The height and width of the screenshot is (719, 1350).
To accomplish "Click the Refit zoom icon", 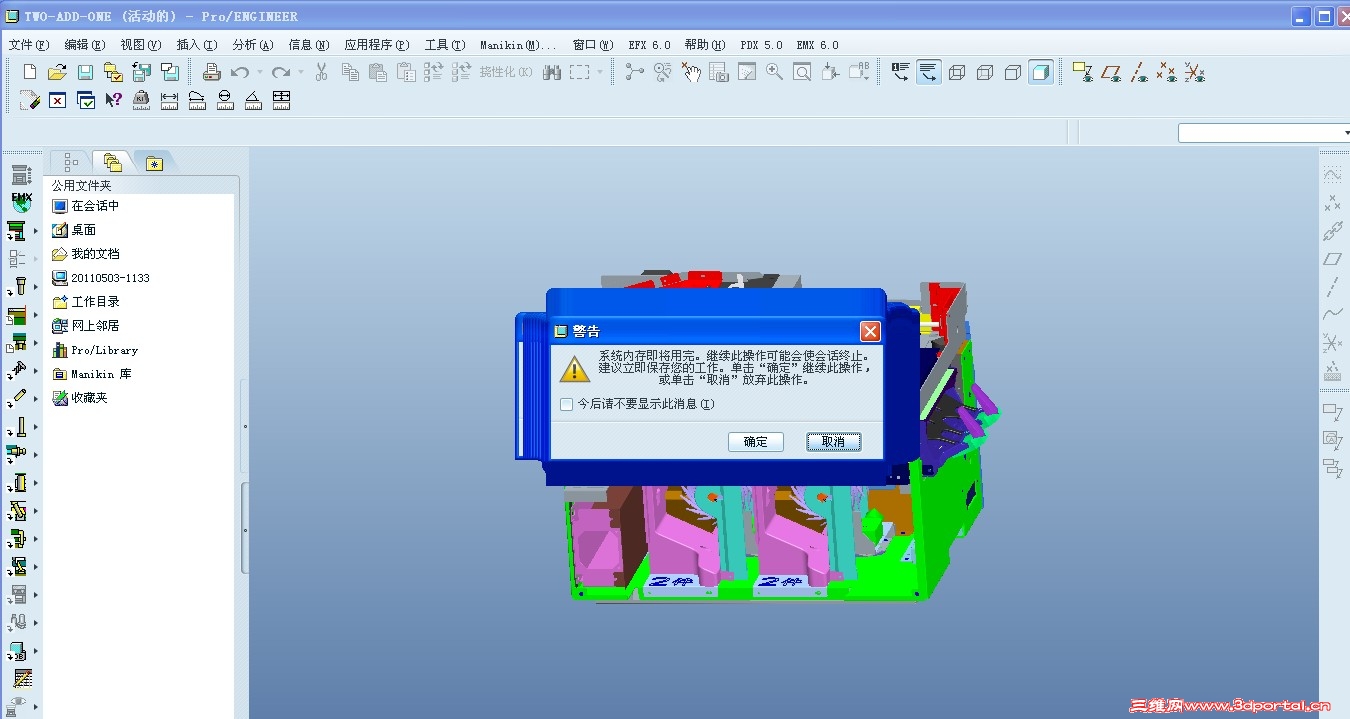I will [803, 72].
